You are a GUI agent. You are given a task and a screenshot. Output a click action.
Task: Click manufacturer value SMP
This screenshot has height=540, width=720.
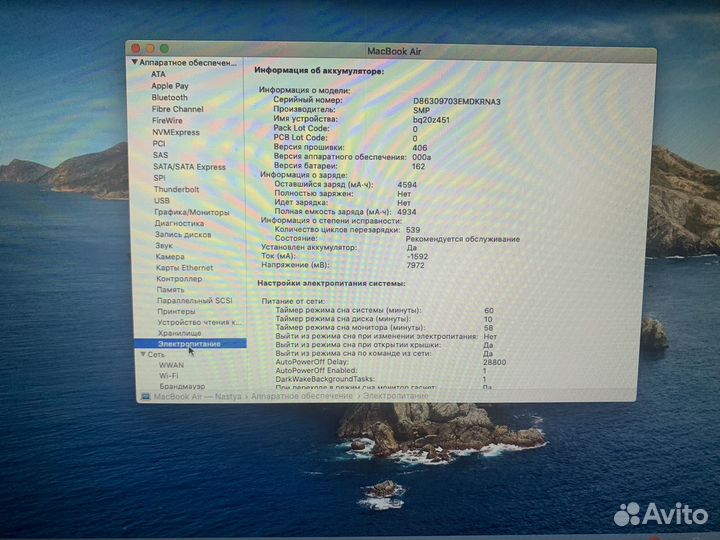(421, 110)
